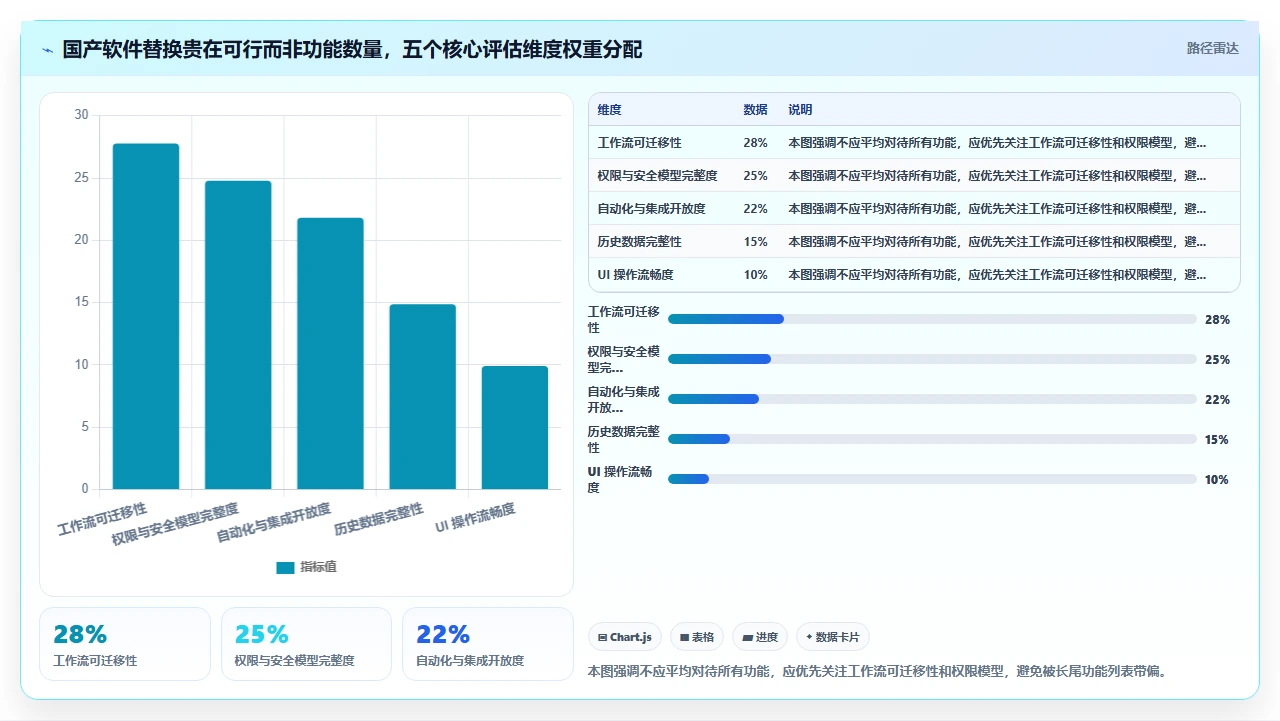Click the lightning icon beside the title
Viewport: 1280px width, 721px height.
click(x=47, y=50)
